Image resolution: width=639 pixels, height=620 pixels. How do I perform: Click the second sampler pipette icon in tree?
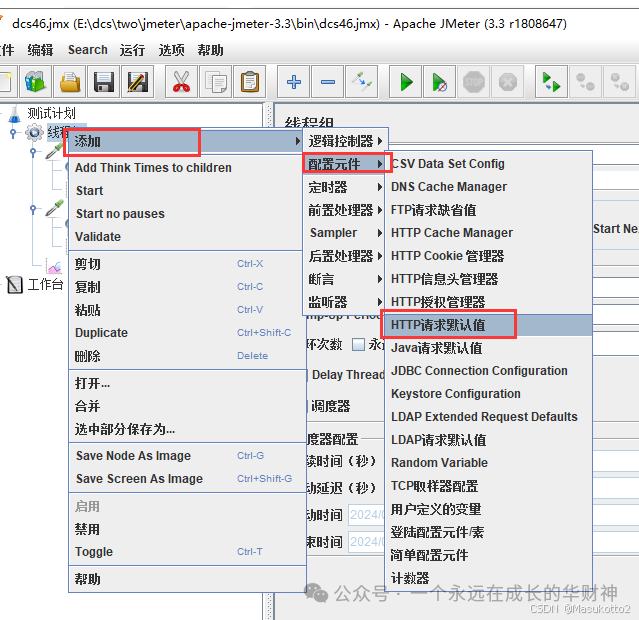point(55,208)
